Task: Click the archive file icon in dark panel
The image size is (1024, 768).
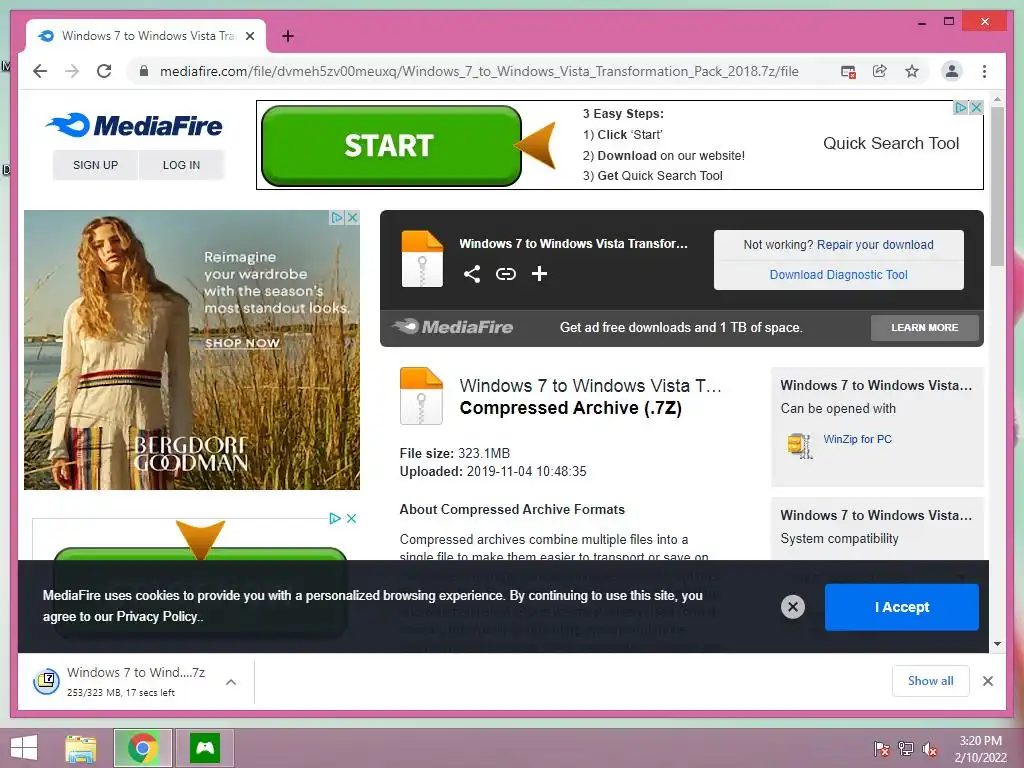Action: [422, 259]
